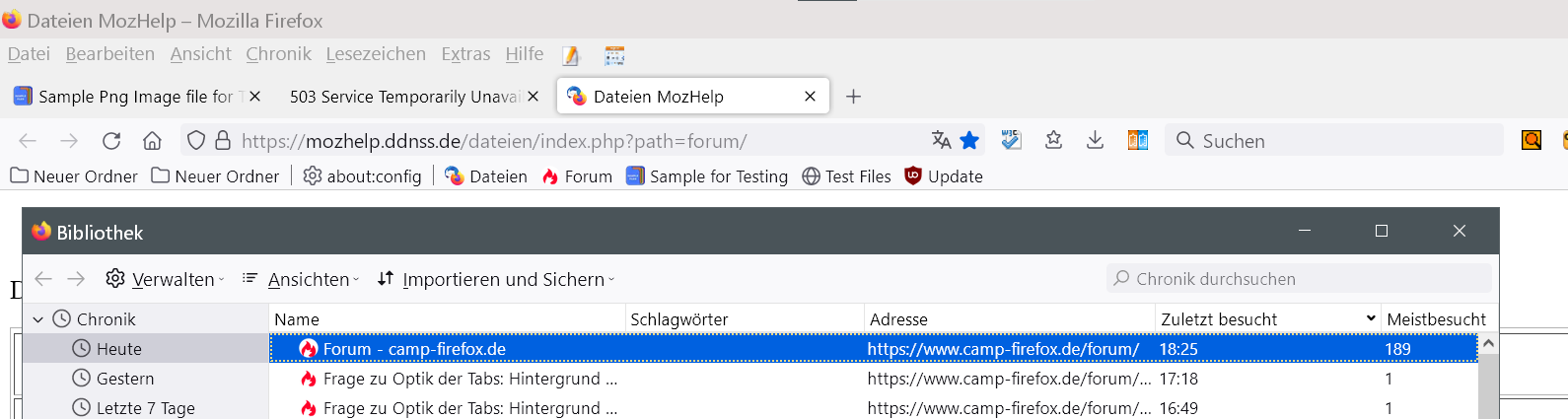Click the site security padlock icon

click(x=223, y=141)
